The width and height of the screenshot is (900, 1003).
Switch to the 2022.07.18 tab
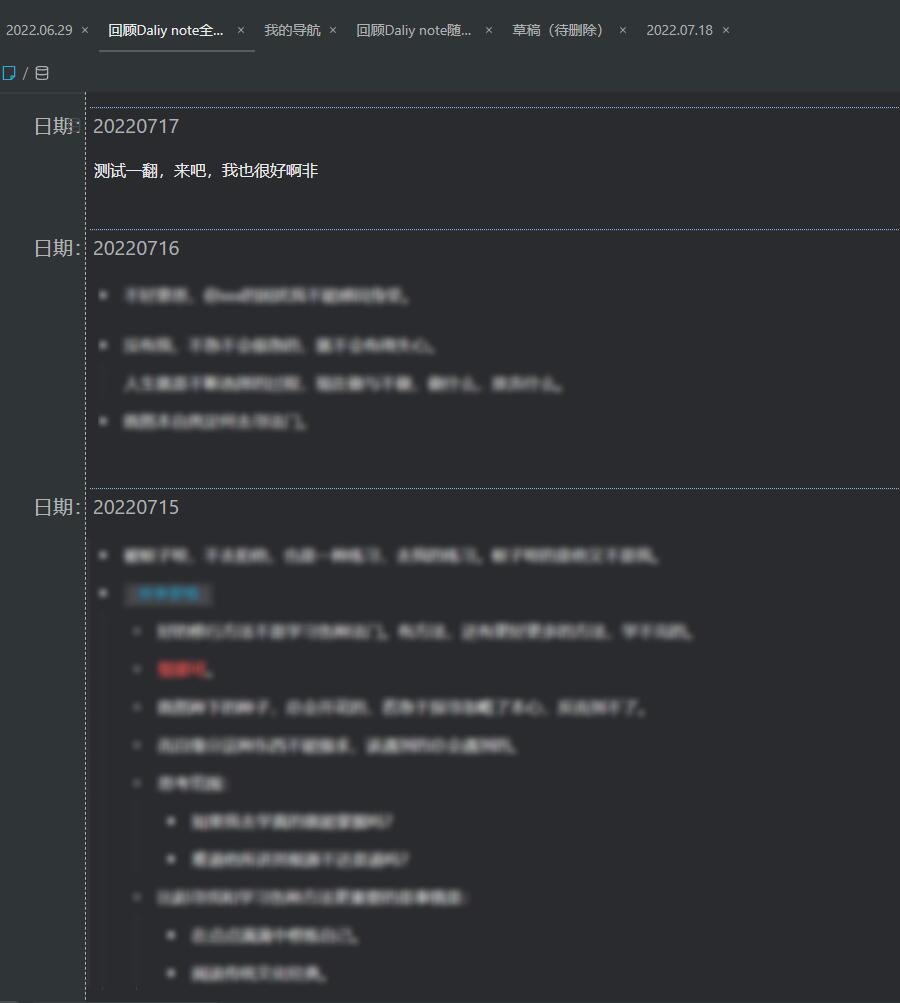click(679, 30)
